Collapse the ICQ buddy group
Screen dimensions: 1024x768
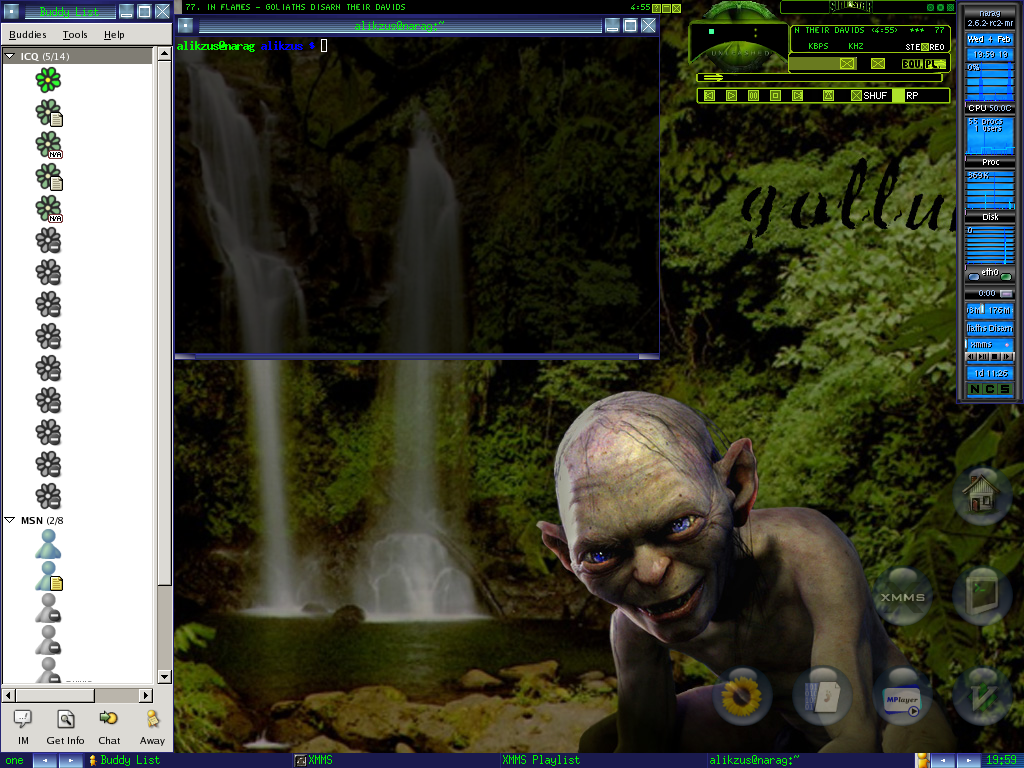(10, 56)
